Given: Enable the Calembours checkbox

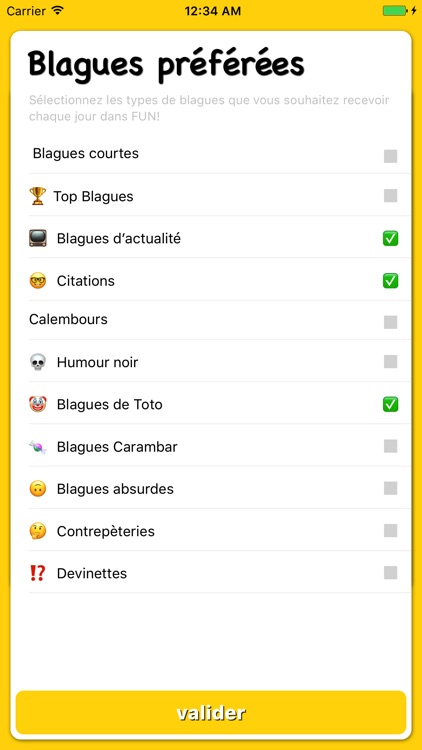Looking at the screenshot, I should [x=390, y=322].
